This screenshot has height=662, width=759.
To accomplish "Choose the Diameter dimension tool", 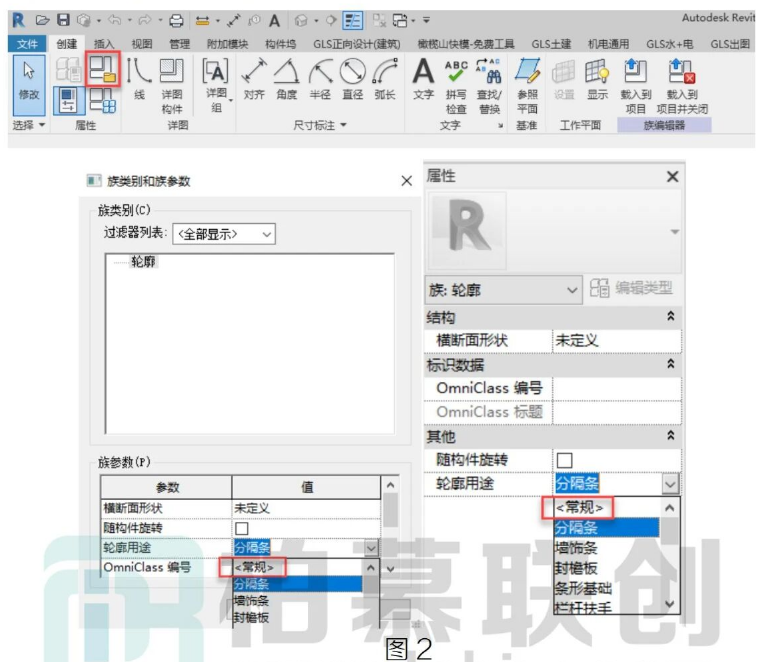I will pos(352,80).
